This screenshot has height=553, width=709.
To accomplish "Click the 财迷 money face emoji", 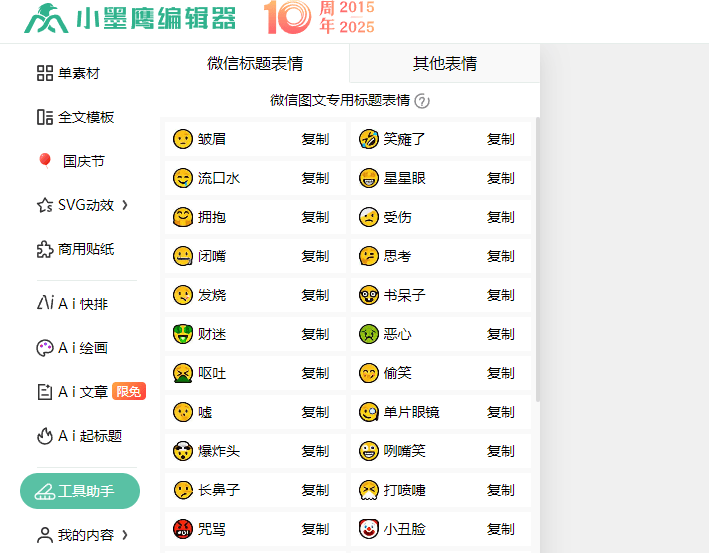I will pos(182,334).
